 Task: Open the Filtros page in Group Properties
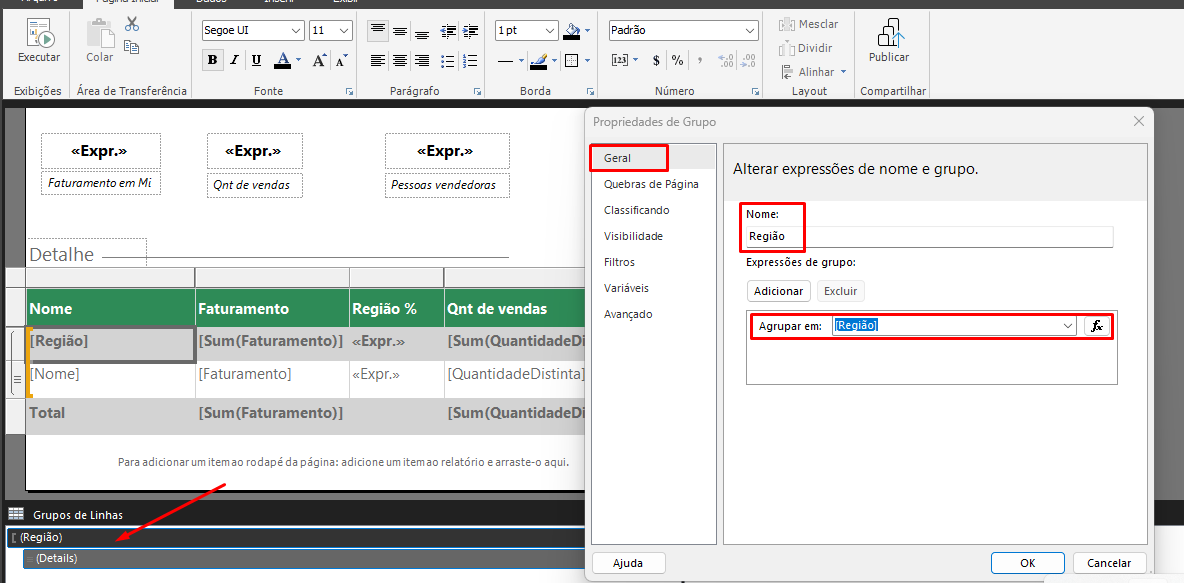coord(619,262)
